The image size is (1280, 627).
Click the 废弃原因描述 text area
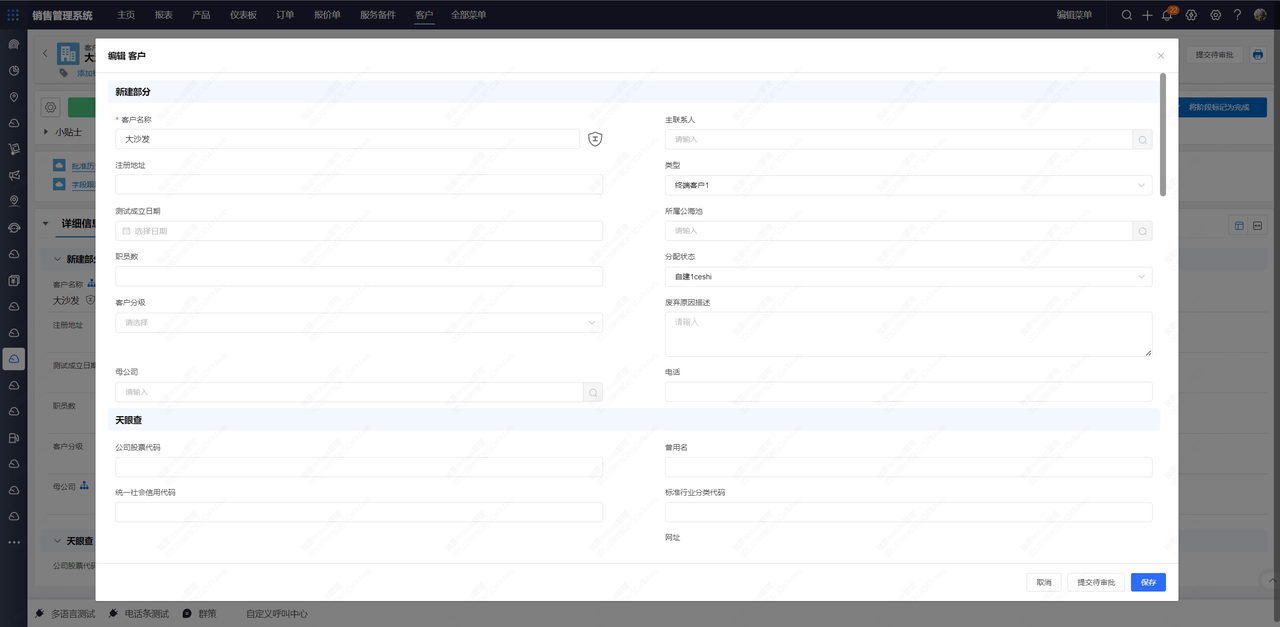coord(908,334)
